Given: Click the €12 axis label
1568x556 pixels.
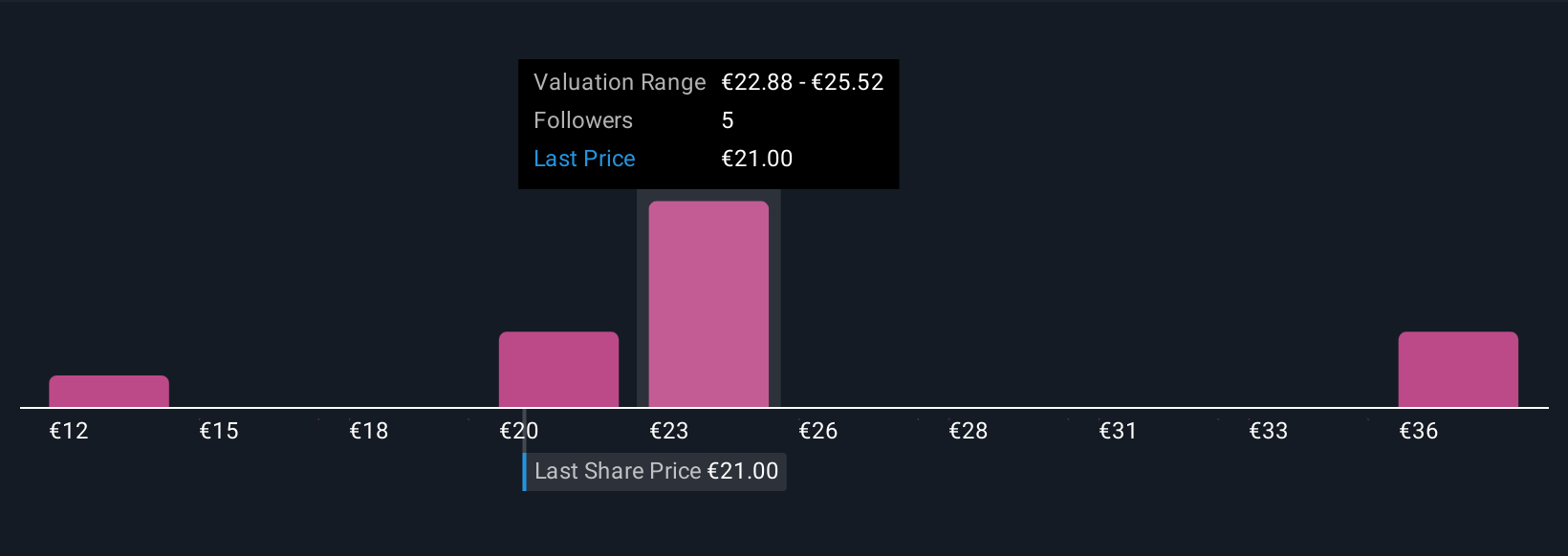Looking at the screenshot, I should click(x=69, y=431).
